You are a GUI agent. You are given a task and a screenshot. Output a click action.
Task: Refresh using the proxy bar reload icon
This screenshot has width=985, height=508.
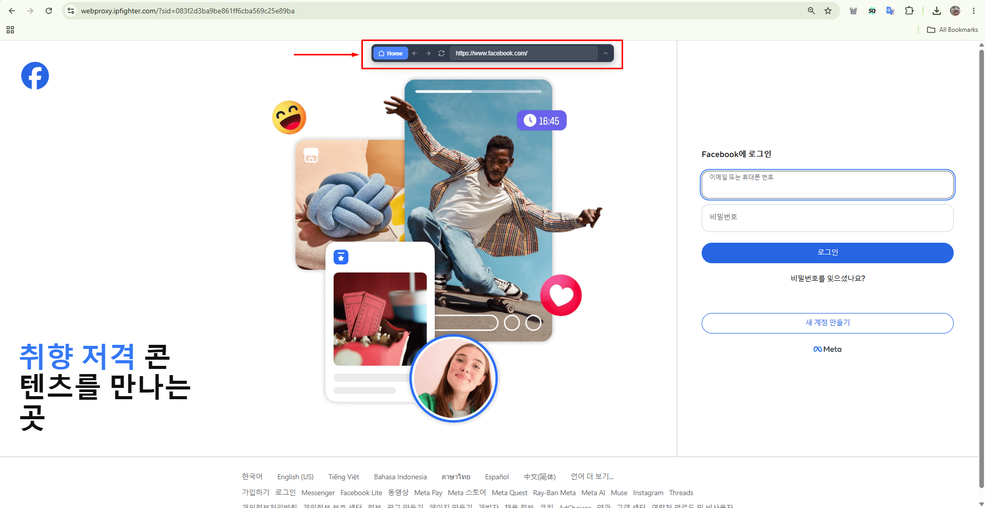tap(442, 53)
